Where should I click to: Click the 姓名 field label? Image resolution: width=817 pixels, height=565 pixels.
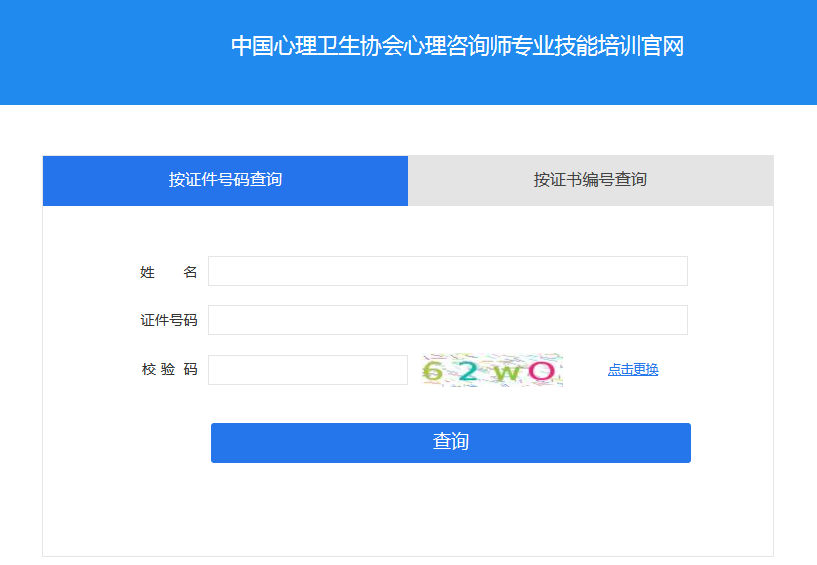click(x=169, y=272)
